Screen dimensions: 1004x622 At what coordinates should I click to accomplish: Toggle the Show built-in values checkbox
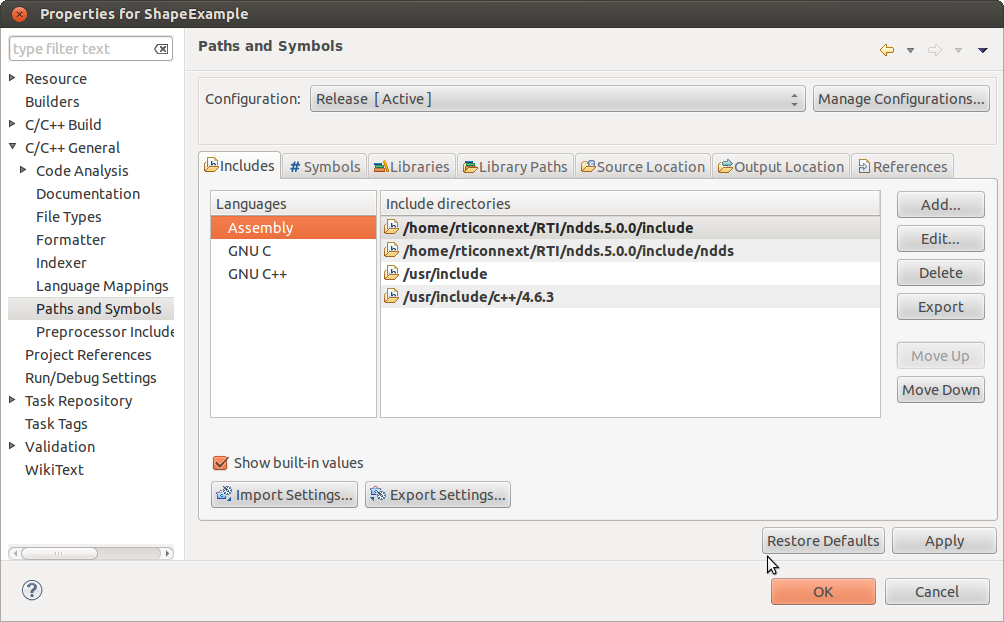coord(220,463)
